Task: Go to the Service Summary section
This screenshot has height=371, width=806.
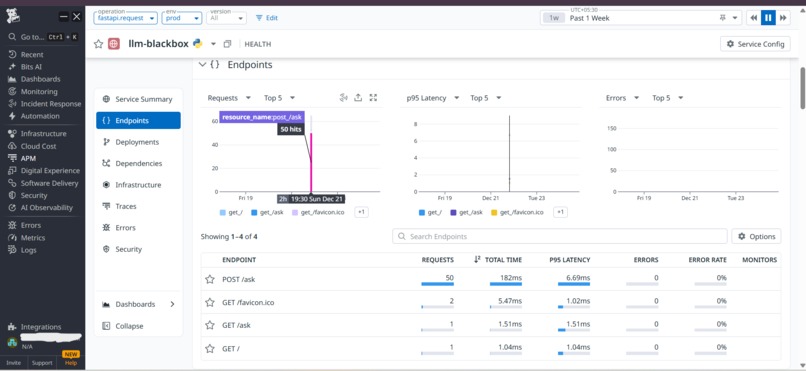Action: pos(138,99)
